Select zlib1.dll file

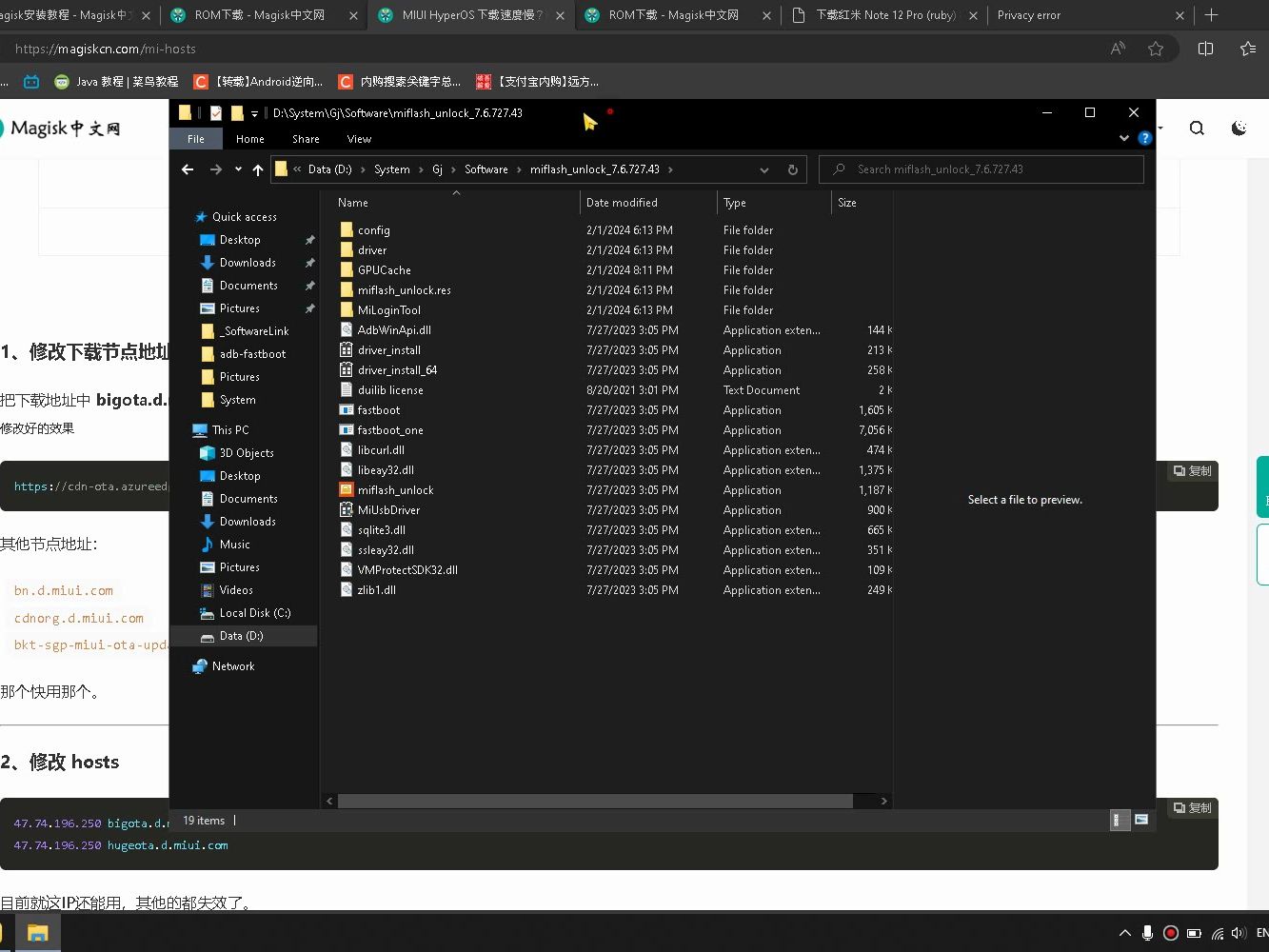click(376, 590)
